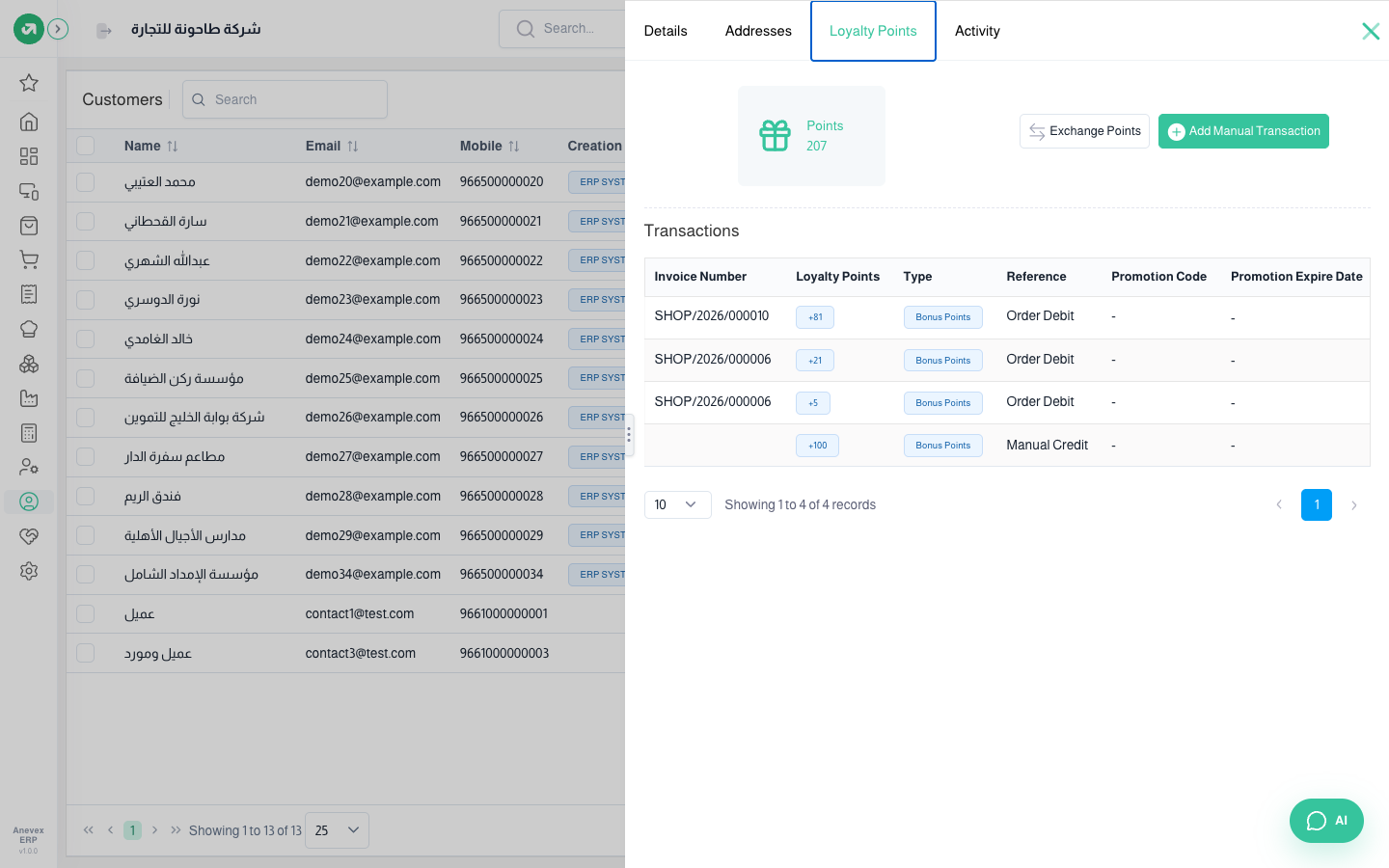Select the Loyalty Points tab
The height and width of the screenshot is (868, 1389).
873,31
